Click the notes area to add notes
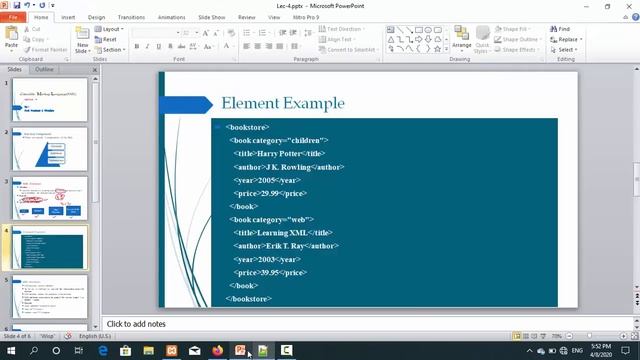Image resolution: width=640 pixels, height=360 pixels. pos(367,324)
